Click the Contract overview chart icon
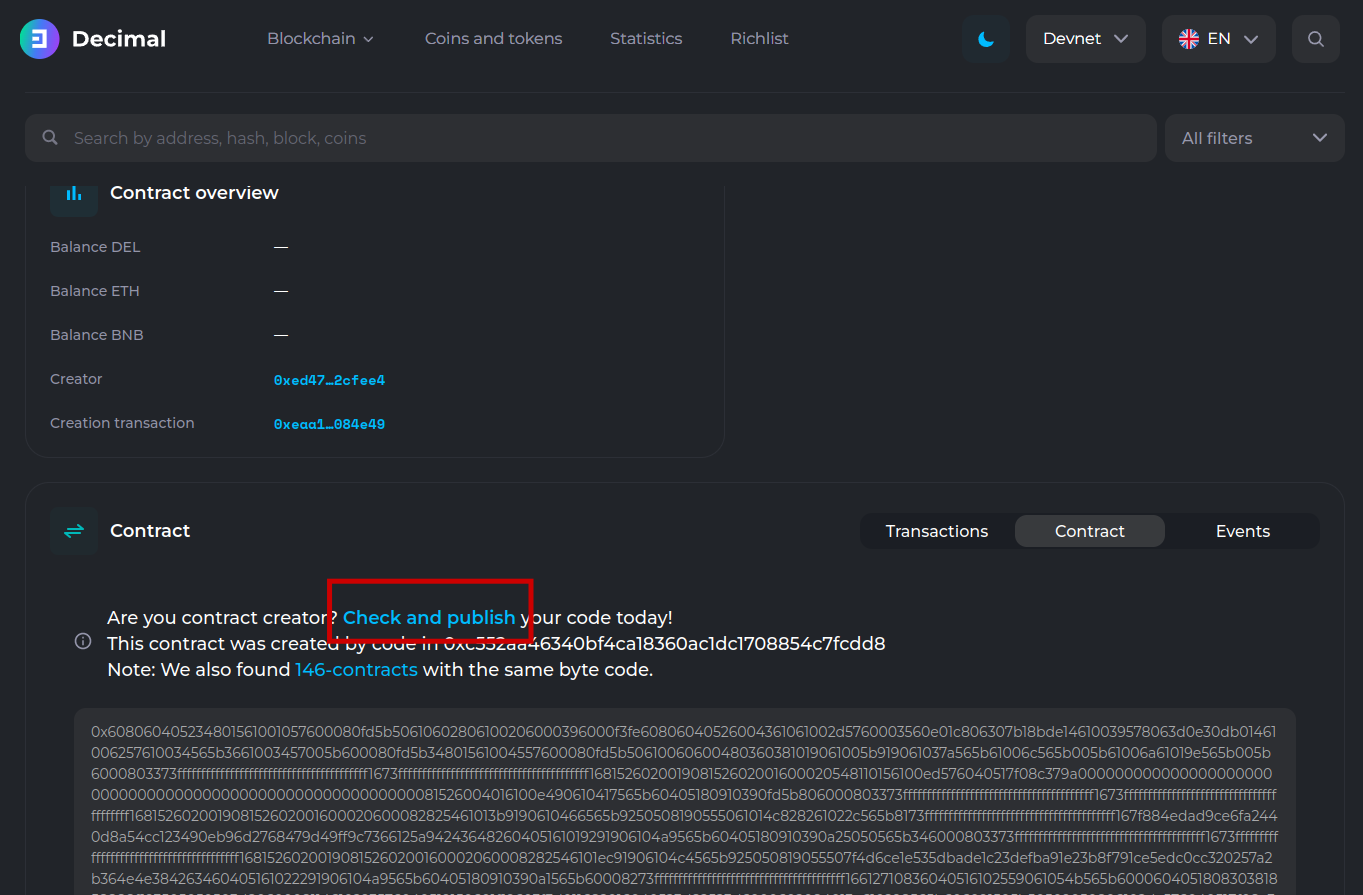Viewport: 1363px width, 895px height. tap(74, 193)
